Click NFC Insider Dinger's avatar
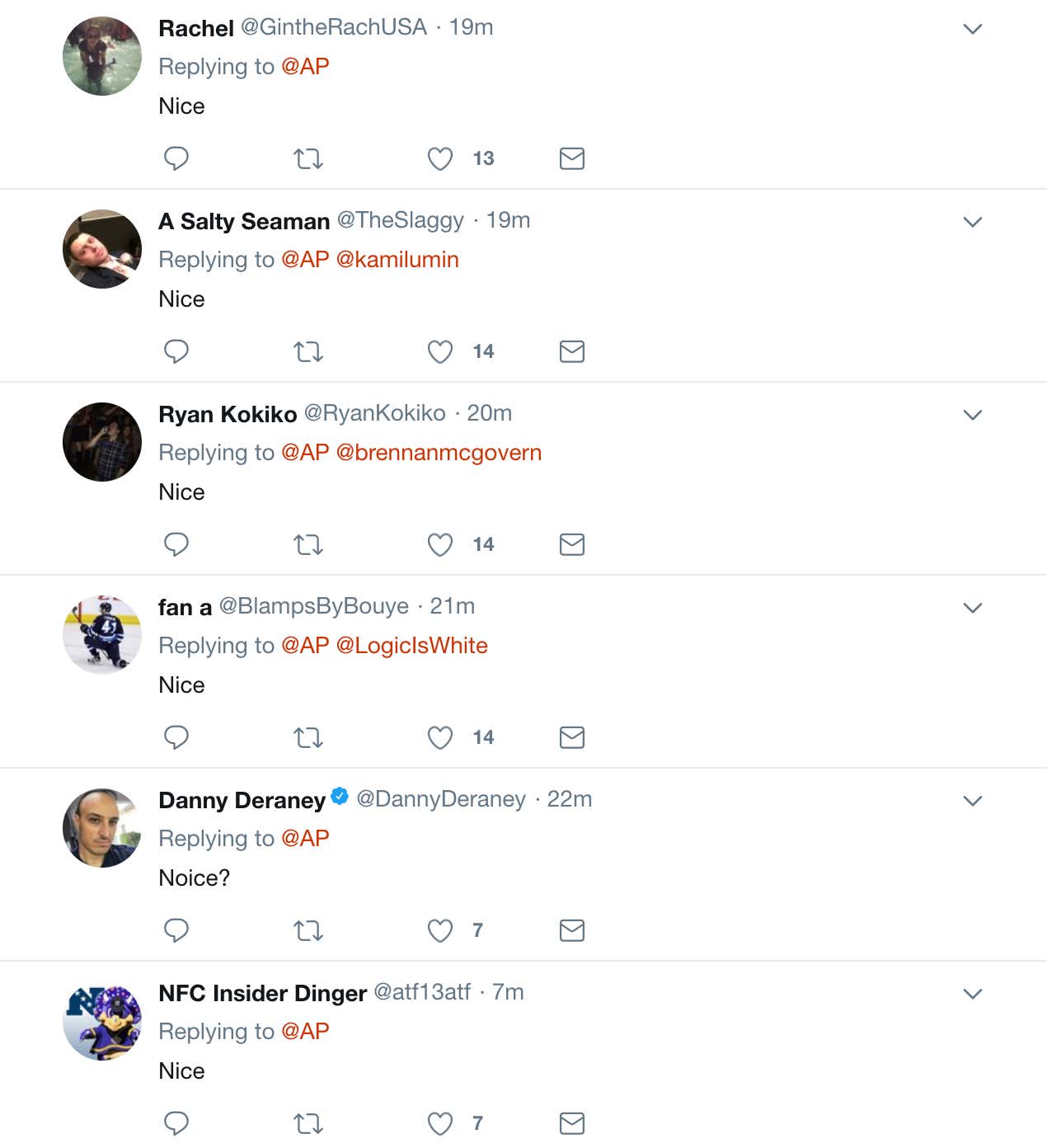Image resolution: width=1047 pixels, height=1148 pixels. [x=102, y=1021]
